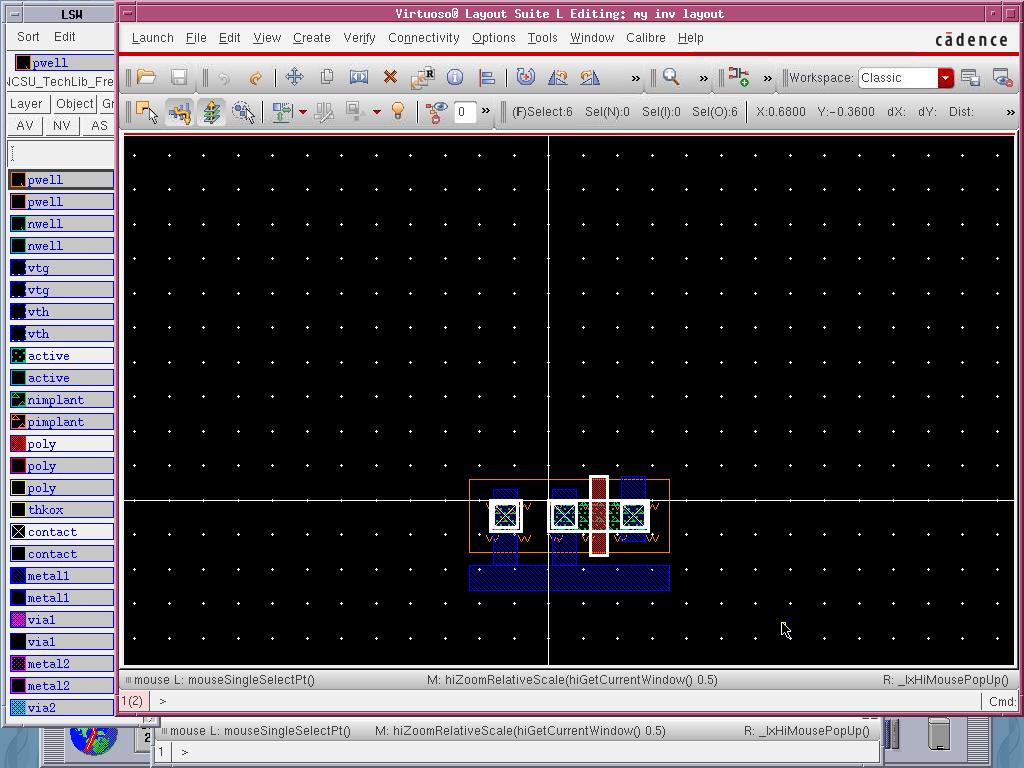Screen dimensions: 1024x768
Task: Expand toolbar overflow after the ruler icons
Action: point(635,78)
